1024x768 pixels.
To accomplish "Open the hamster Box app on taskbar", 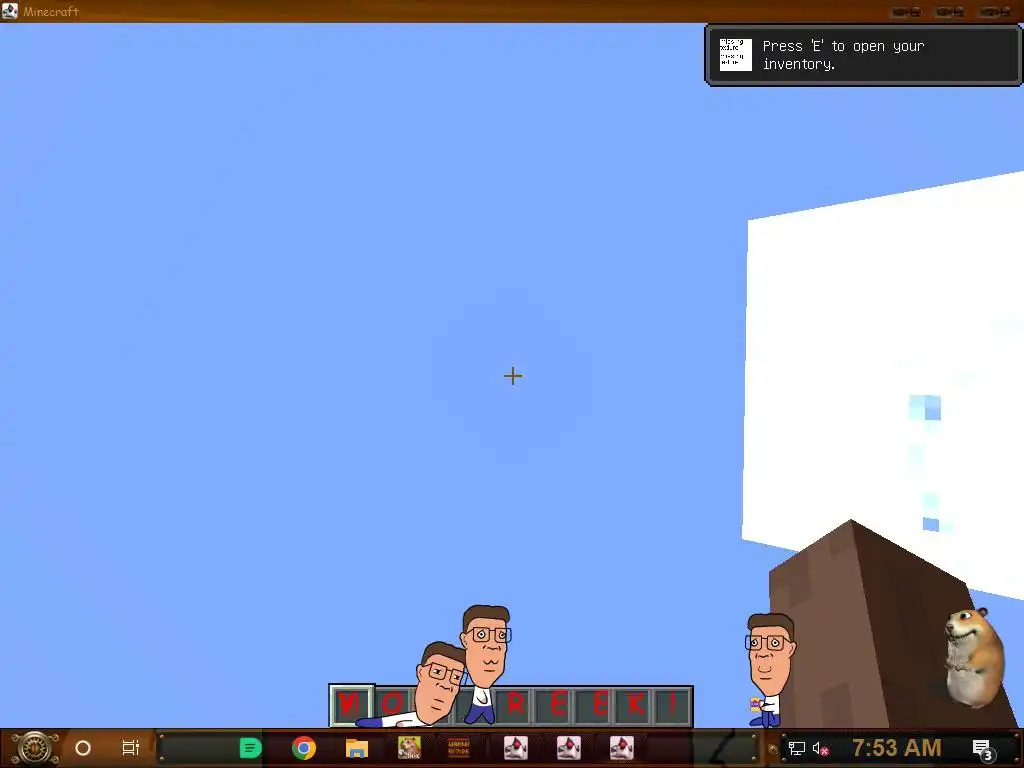I will pyautogui.click(x=409, y=748).
